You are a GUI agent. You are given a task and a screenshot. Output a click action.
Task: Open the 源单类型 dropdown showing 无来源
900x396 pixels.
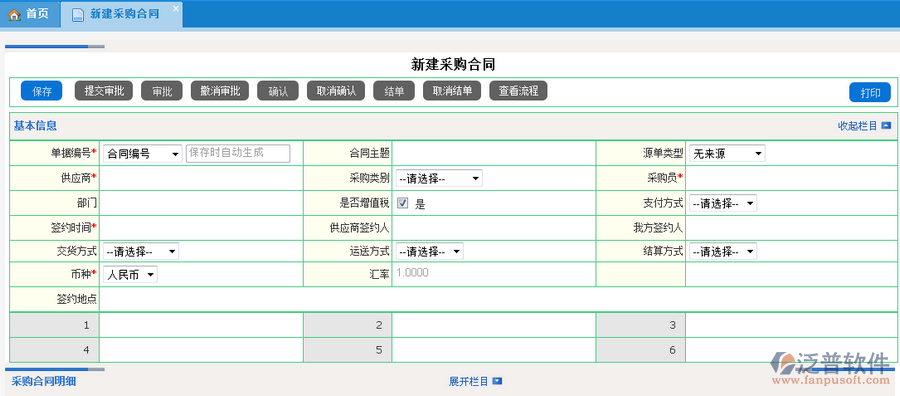point(727,154)
